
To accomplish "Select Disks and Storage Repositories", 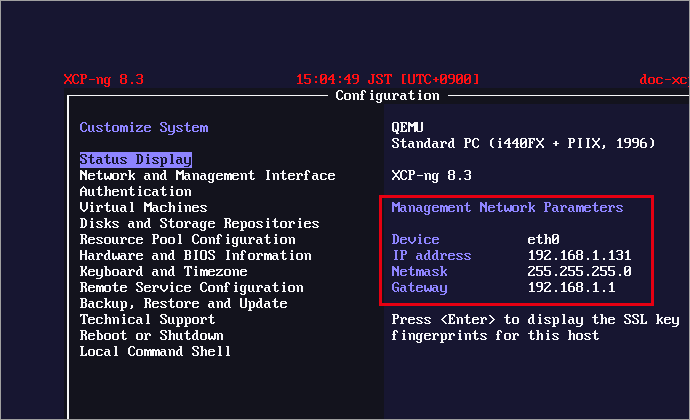I will [x=199, y=224].
